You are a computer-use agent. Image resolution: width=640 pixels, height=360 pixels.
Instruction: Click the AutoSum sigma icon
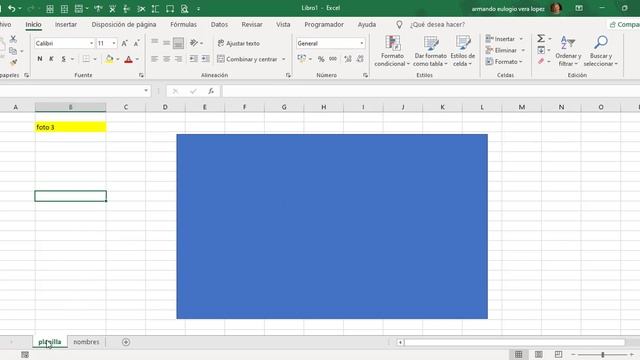coord(541,39)
